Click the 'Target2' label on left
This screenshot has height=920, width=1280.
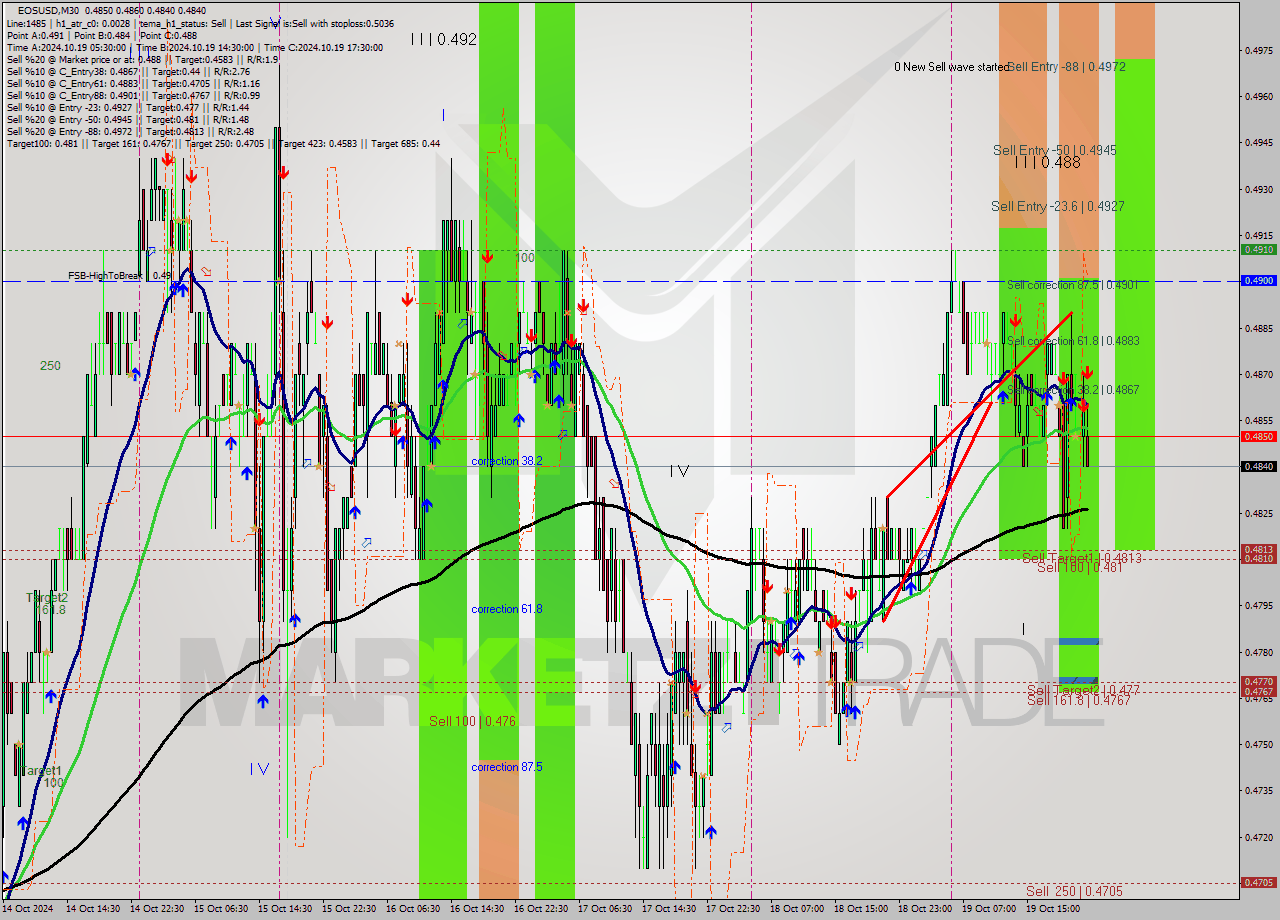(47, 597)
